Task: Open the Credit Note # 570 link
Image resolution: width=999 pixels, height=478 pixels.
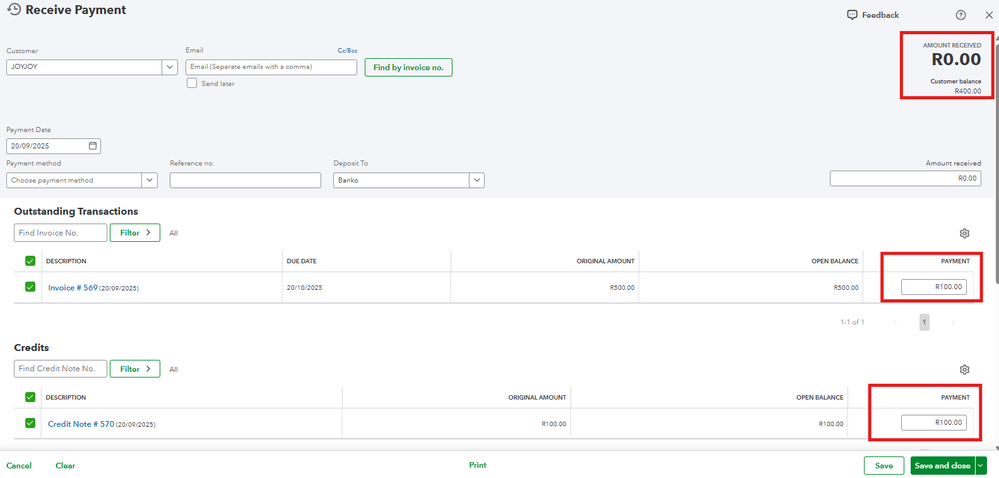Action: 81,424
